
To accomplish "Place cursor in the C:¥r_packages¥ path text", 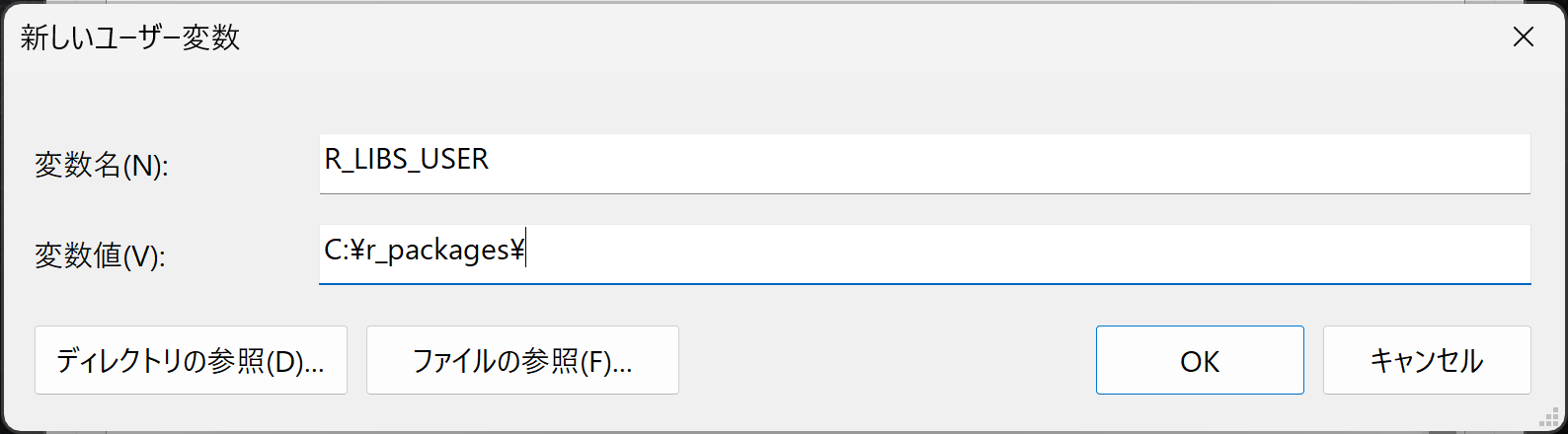I will (424, 251).
